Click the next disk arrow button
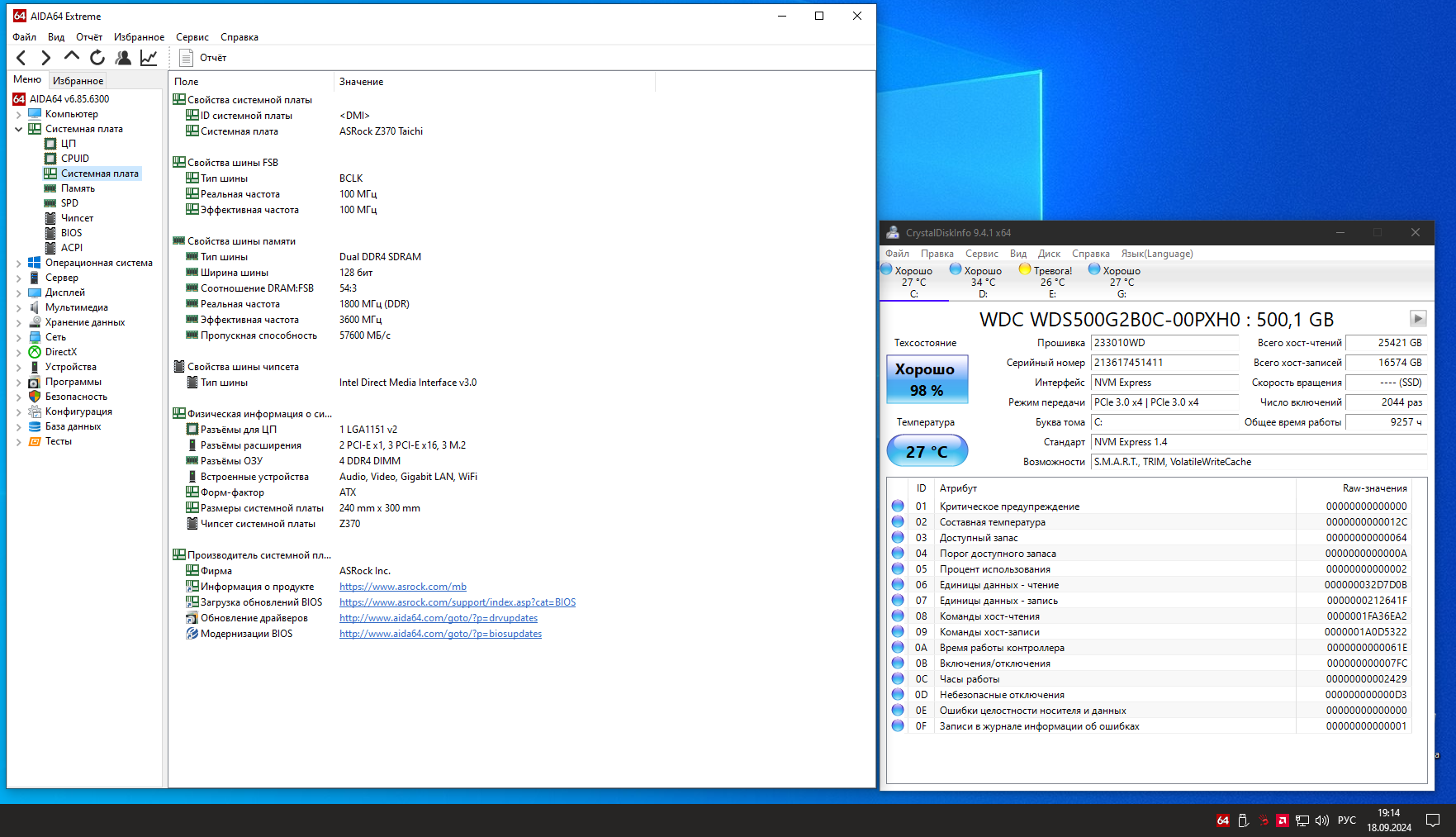The height and width of the screenshot is (837, 1456). pos(1418,318)
